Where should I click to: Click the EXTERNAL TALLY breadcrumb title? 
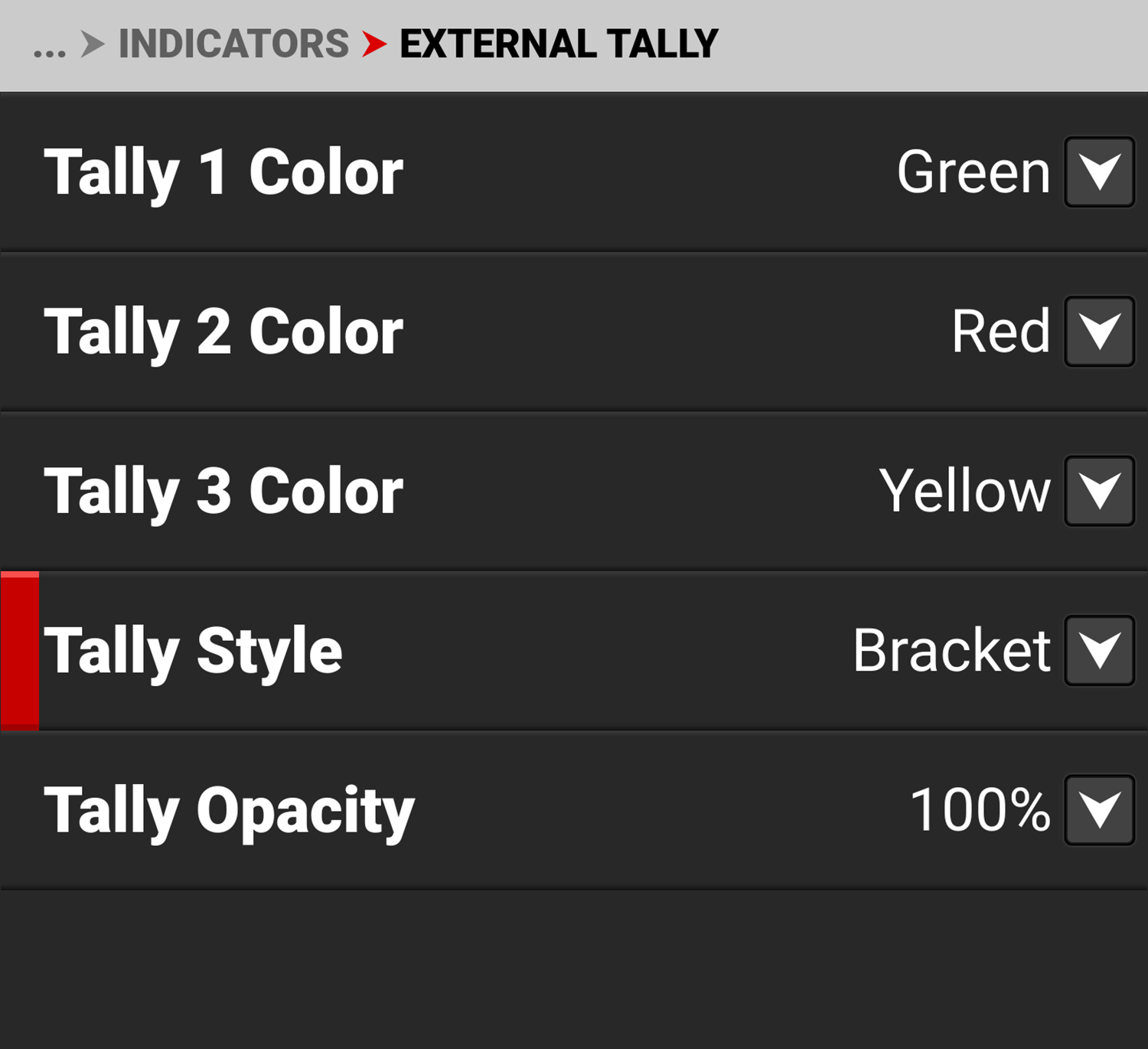point(559,44)
